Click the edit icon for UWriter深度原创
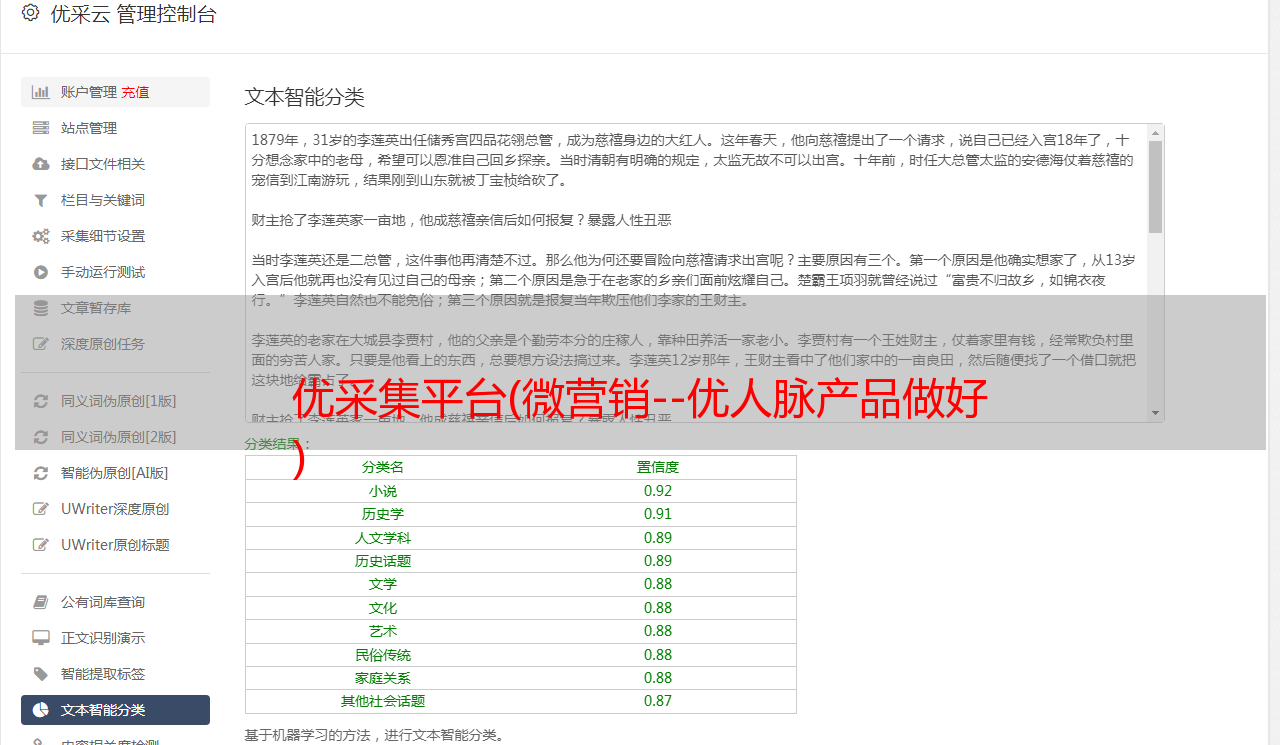The image size is (1280, 745). [40, 509]
